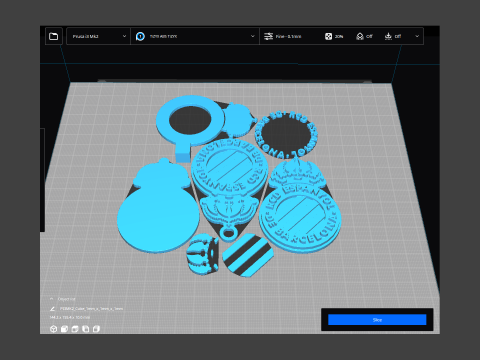
Task: Select the left side view icon
Action: 86,329
